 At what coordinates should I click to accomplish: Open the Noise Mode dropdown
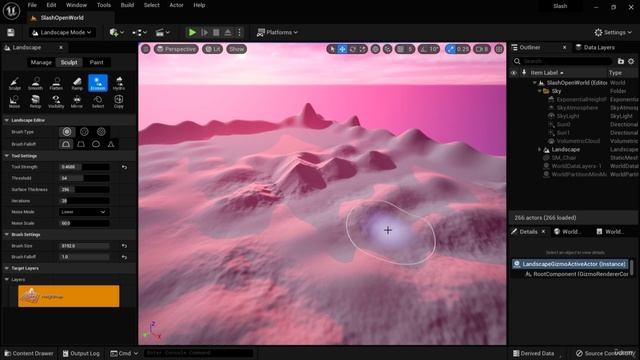(x=84, y=212)
